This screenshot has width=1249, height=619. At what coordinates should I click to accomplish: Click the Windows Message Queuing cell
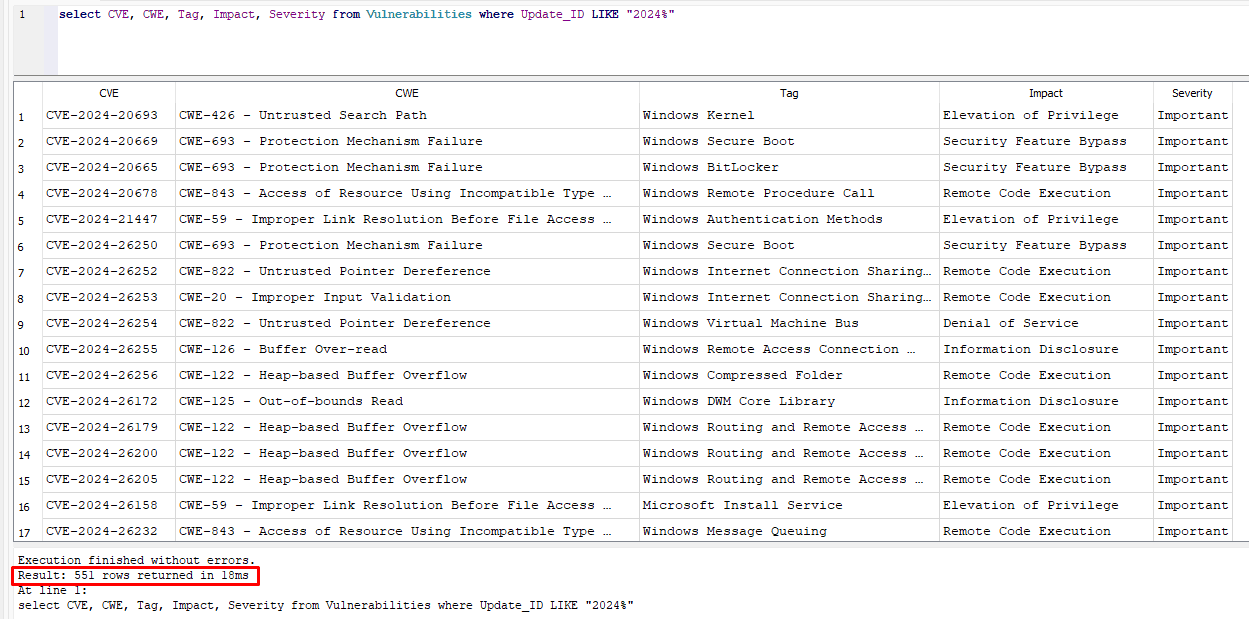point(734,531)
